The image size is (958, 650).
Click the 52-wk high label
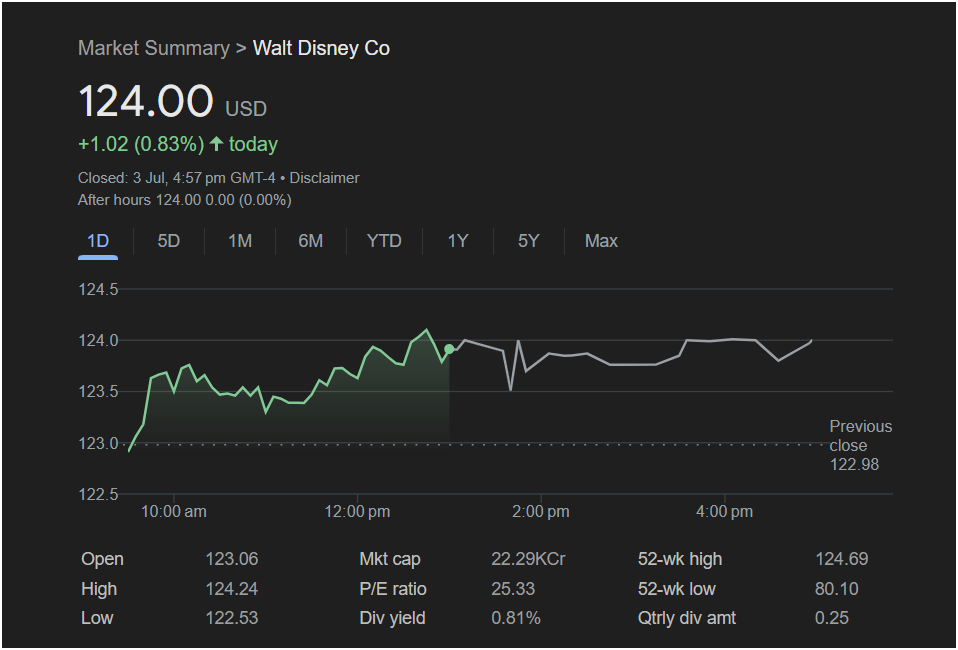(x=680, y=559)
